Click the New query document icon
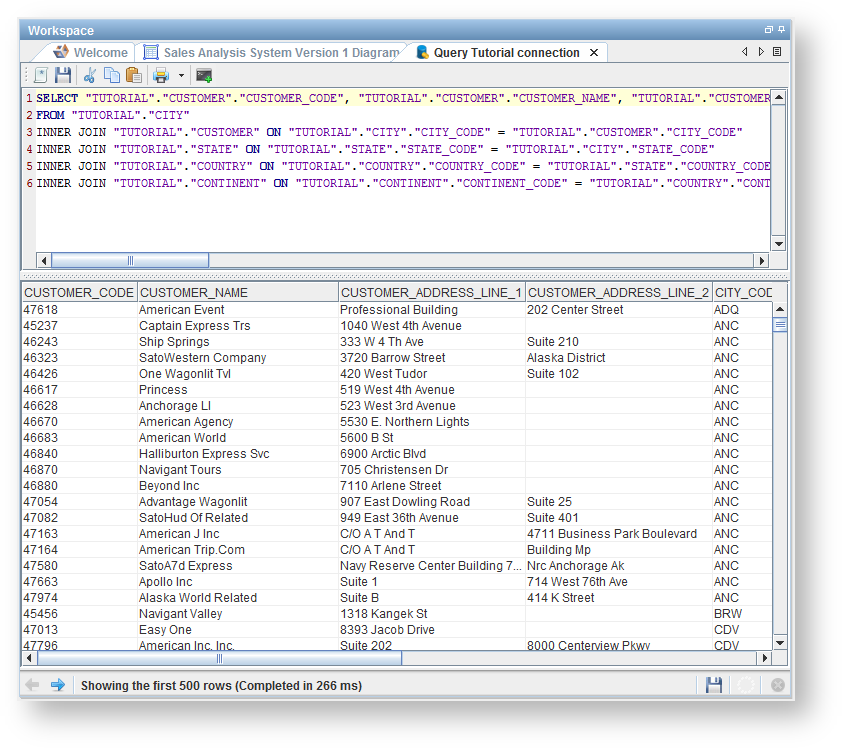Viewport: 843px width, 749px height. 40,75
